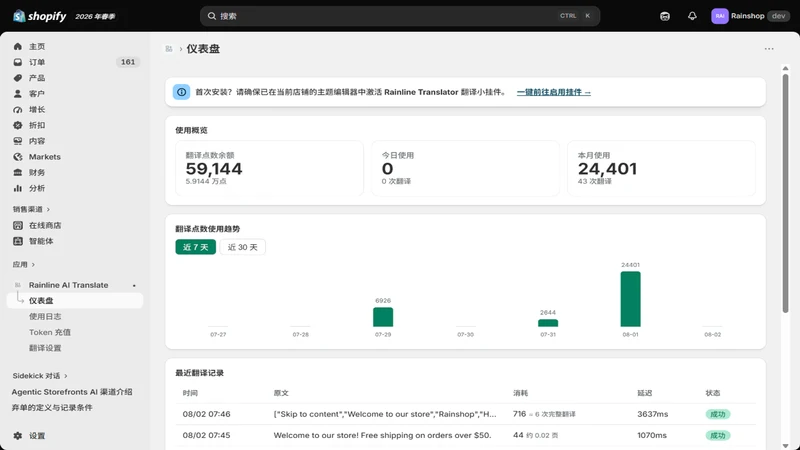Image resolution: width=800 pixels, height=450 pixels.
Task: Click the RAI account avatar
Action: 719,16
